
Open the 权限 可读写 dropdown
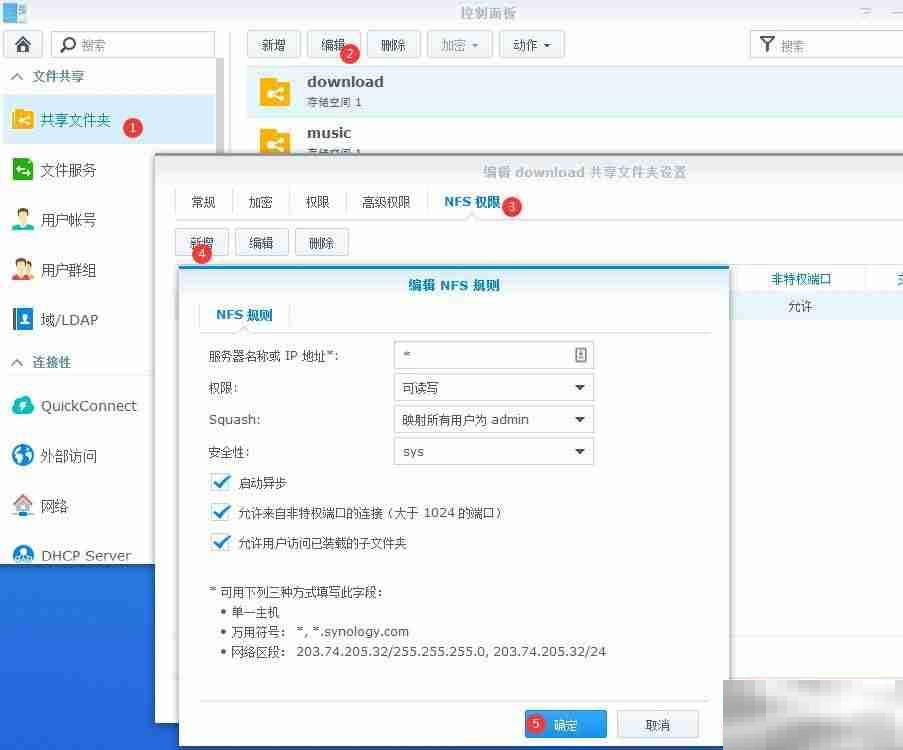click(x=494, y=388)
